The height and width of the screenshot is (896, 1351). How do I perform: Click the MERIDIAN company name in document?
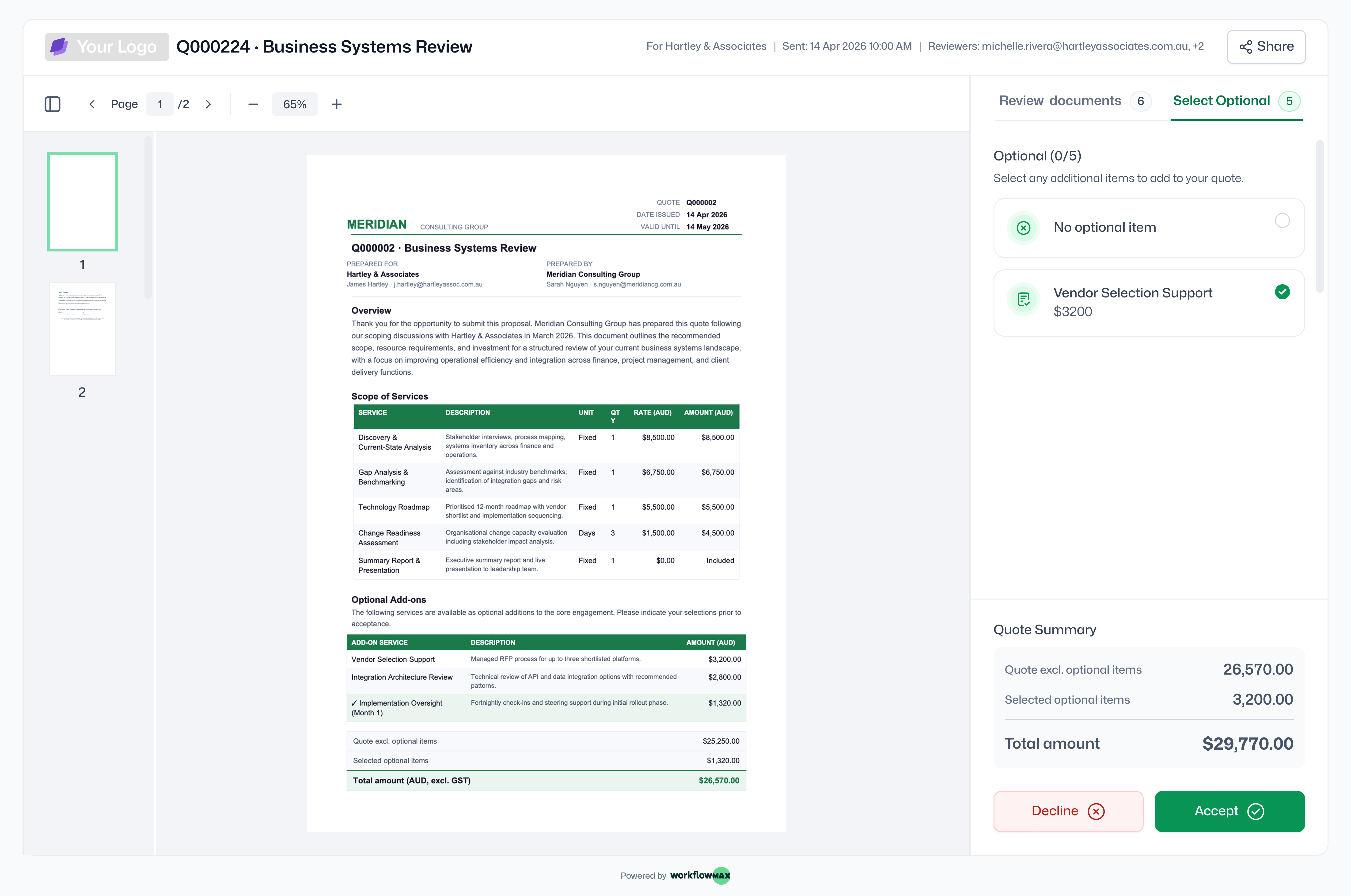point(377,224)
